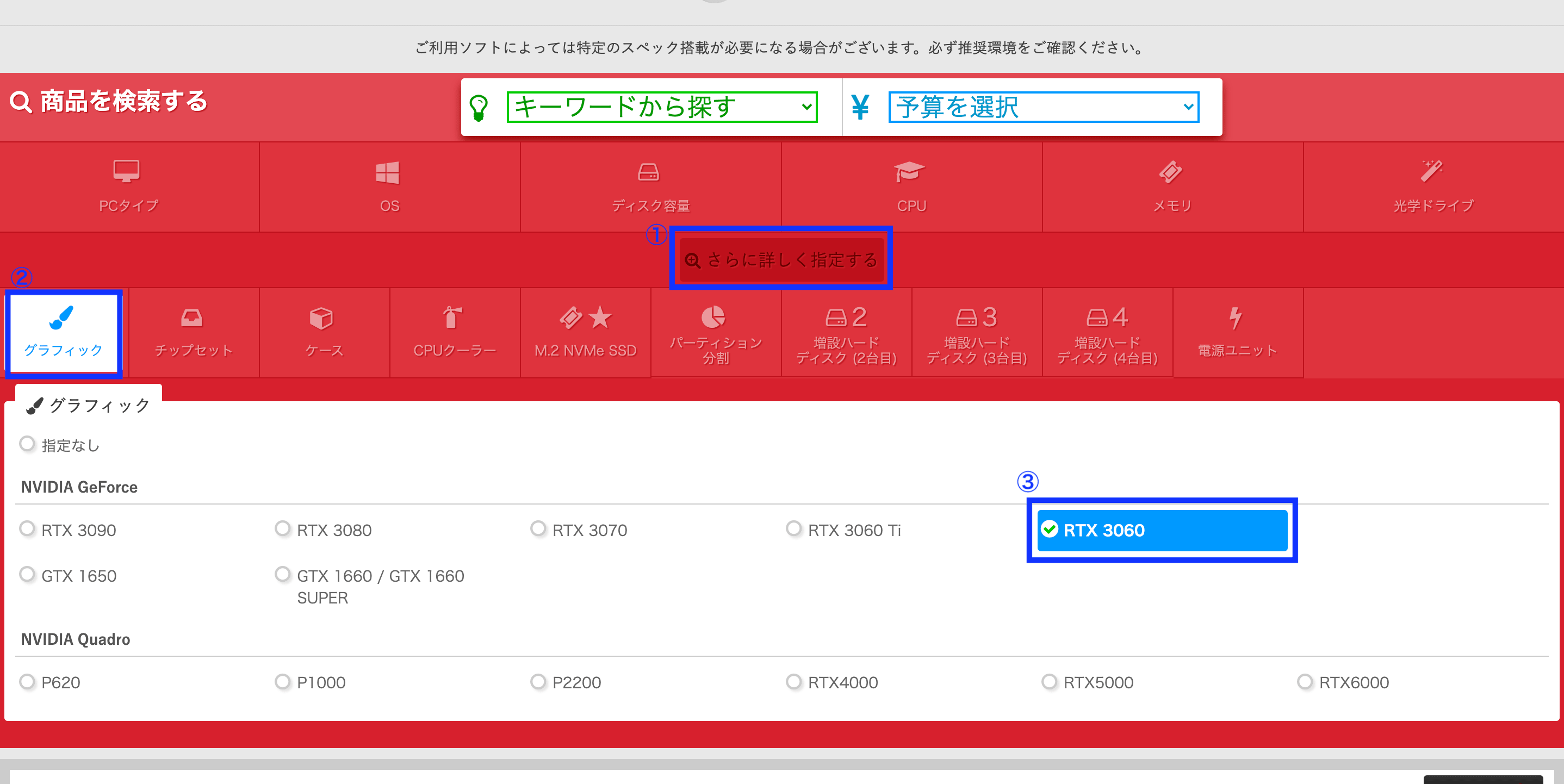Open the ディスク容量 drive icon

point(648,172)
